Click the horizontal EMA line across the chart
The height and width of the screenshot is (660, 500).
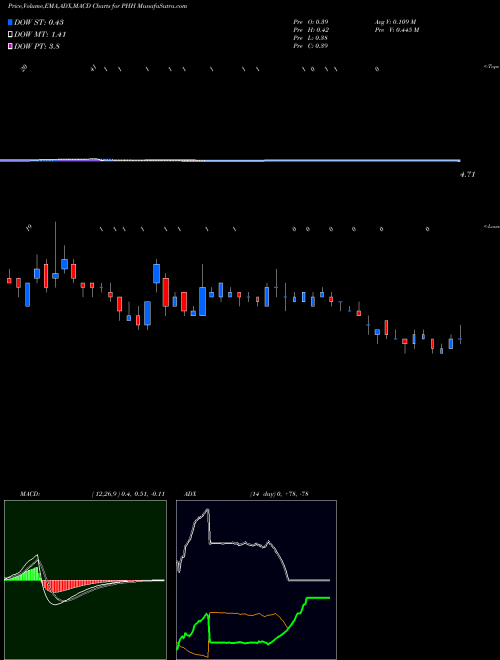click(230, 160)
